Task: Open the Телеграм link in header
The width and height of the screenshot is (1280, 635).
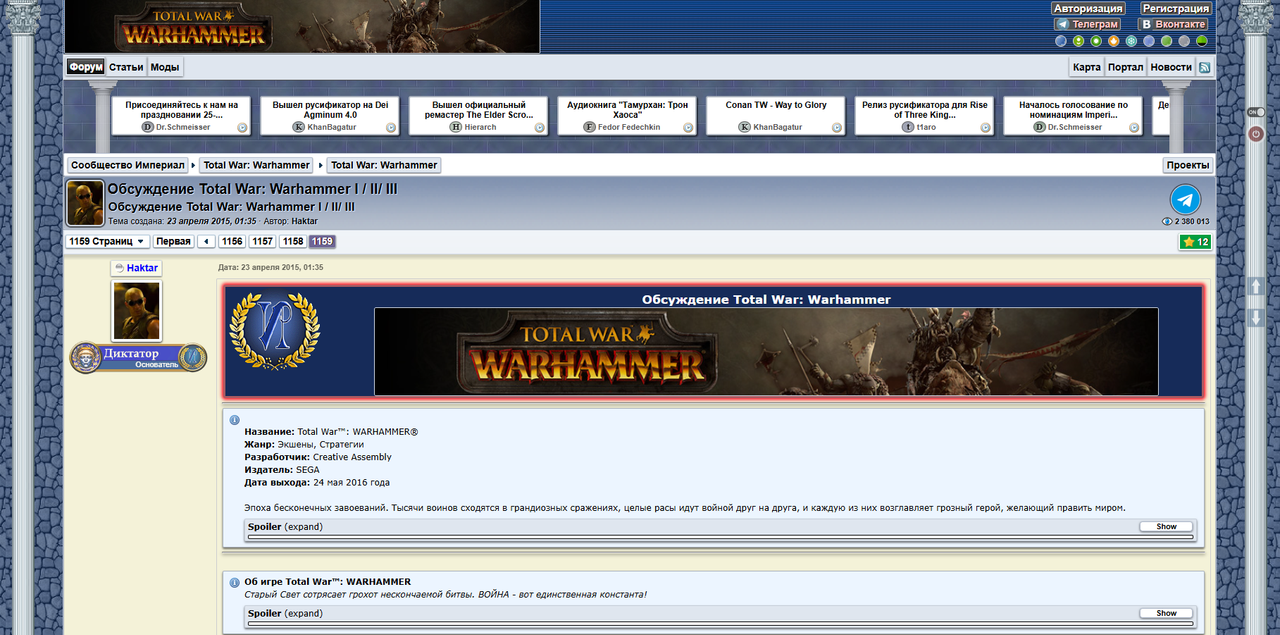Action: tap(1087, 24)
